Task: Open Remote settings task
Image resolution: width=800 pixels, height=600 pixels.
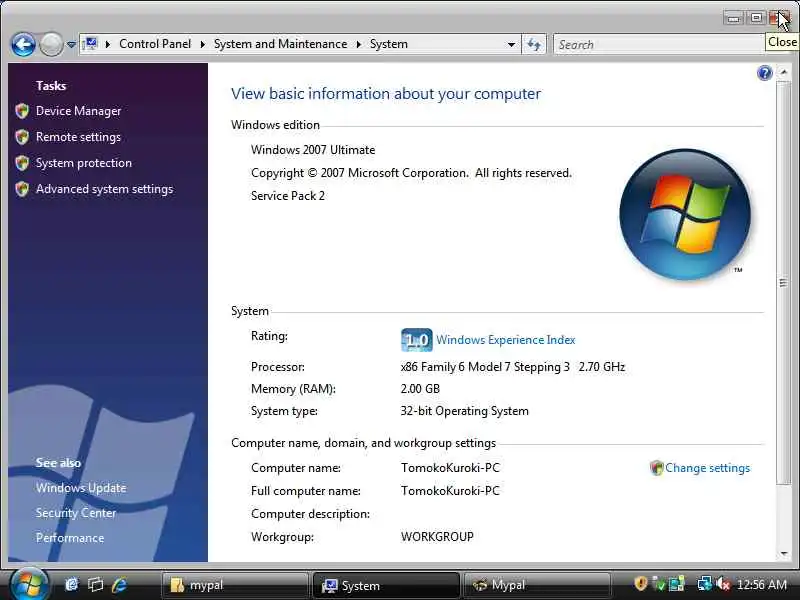Action: 78,137
